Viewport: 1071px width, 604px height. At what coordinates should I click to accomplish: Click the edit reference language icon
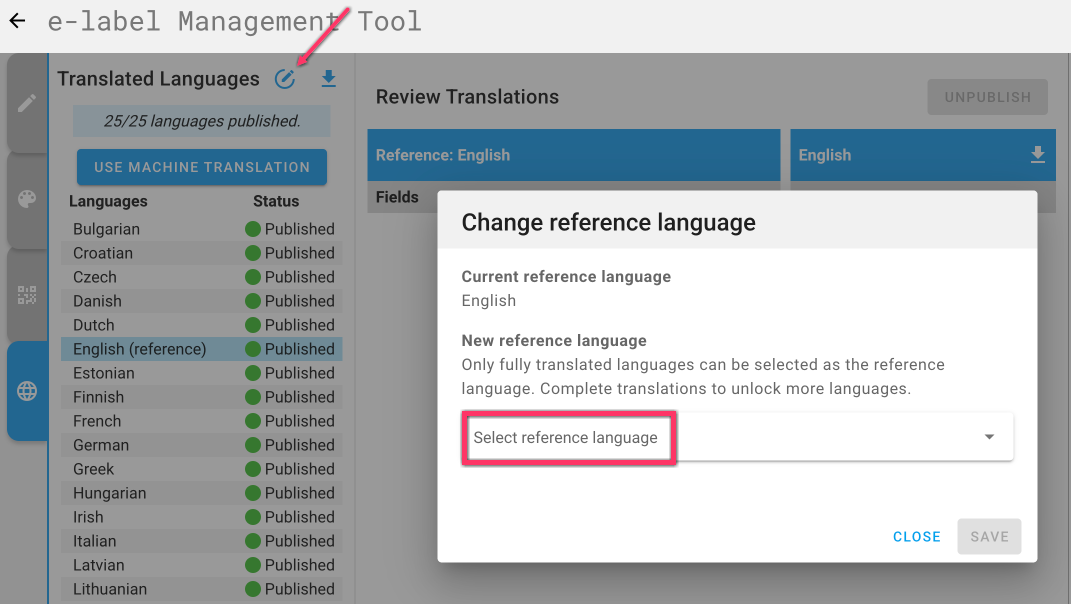click(x=285, y=79)
